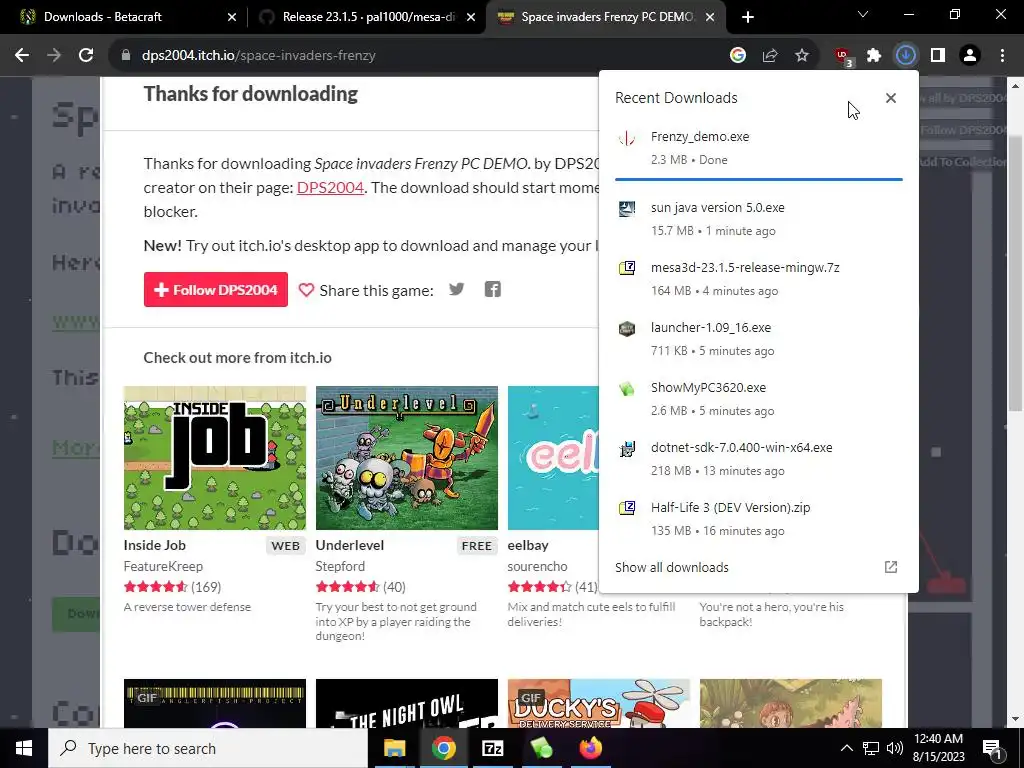Open sourencho author link

(537, 566)
